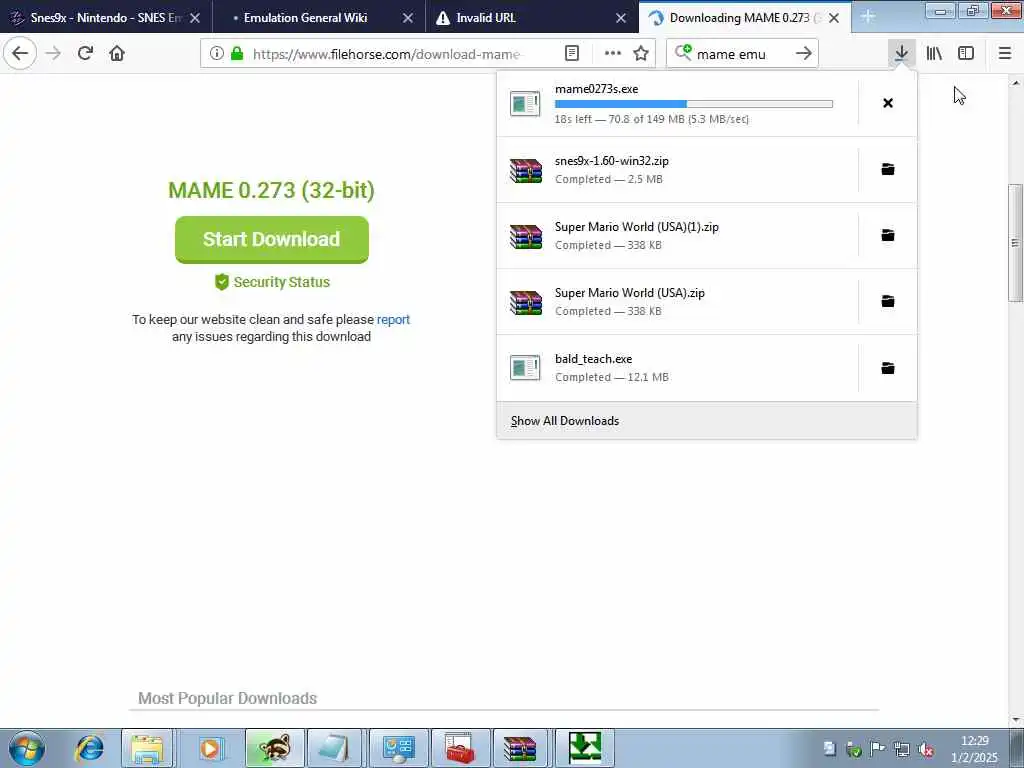Screen dimensions: 1024x768
Task: Toggle the downloads panel arrow button
Action: click(x=901, y=54)
